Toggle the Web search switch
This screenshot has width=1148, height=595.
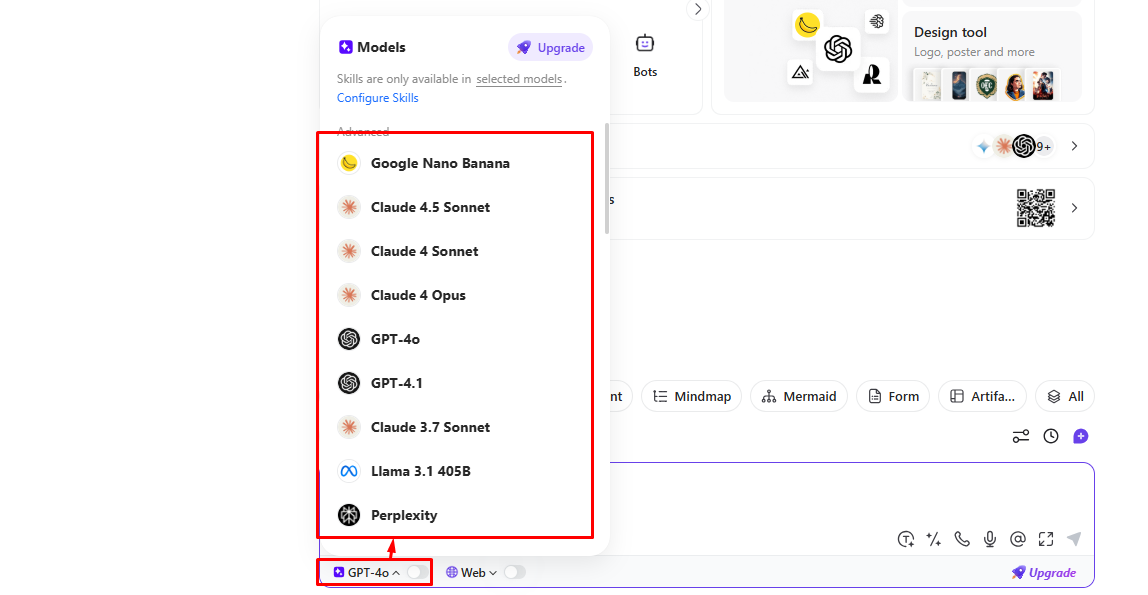tap(514, 572)
